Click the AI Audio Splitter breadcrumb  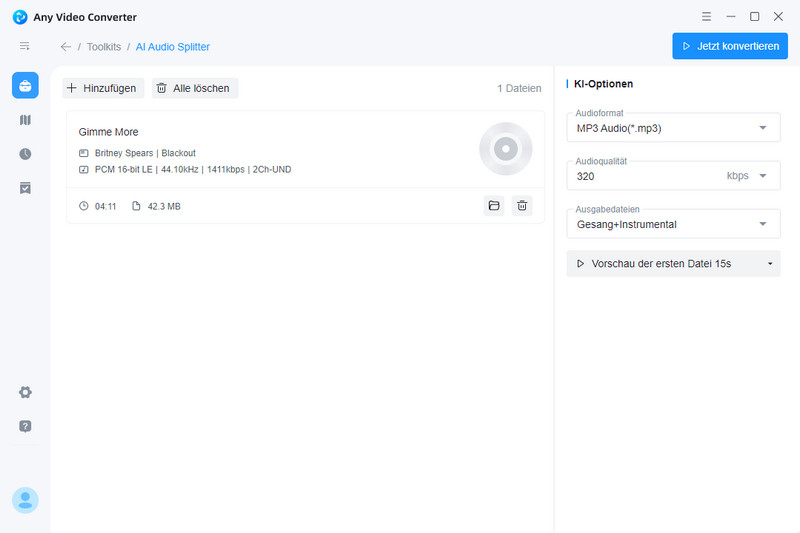[x=172, y=47]
